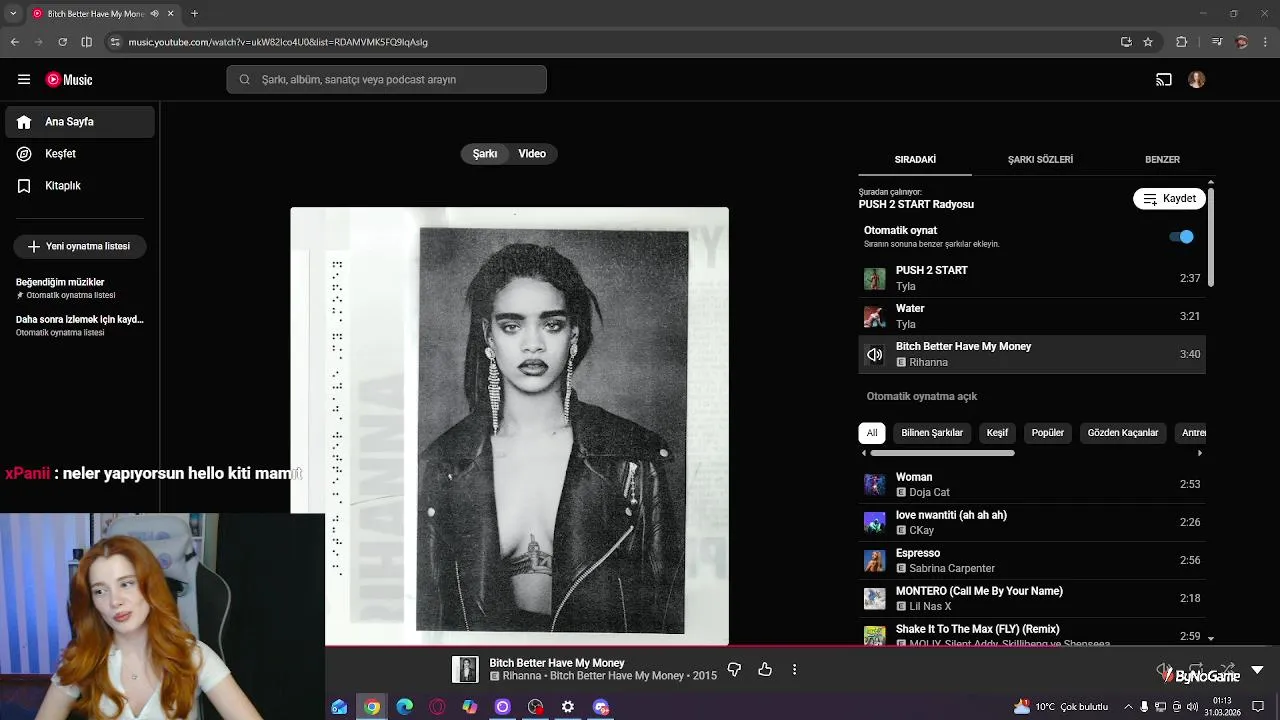The height and width of the screenshot is (720, 1280).
Task: Open Daha sonra izlemek için playlist
Action: point(80,325)
